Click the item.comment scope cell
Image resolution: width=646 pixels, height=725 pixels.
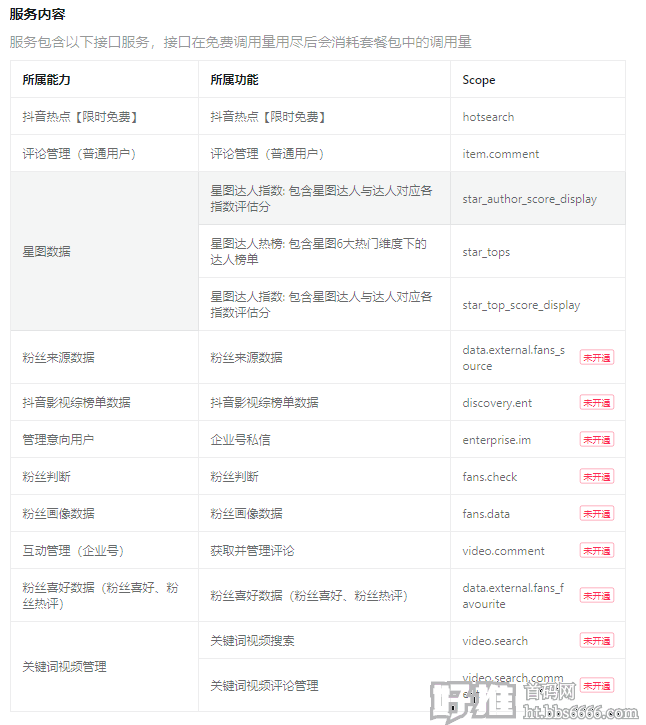(x=500, y=154)
